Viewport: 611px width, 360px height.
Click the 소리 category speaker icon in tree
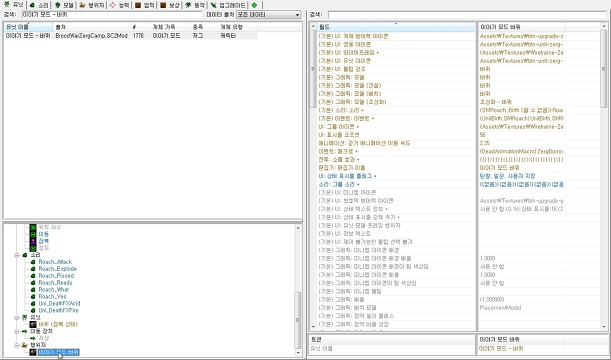25,255
